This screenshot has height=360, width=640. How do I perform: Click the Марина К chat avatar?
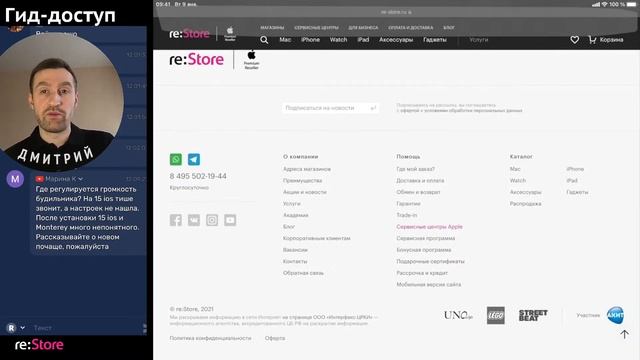coord(15,179)
